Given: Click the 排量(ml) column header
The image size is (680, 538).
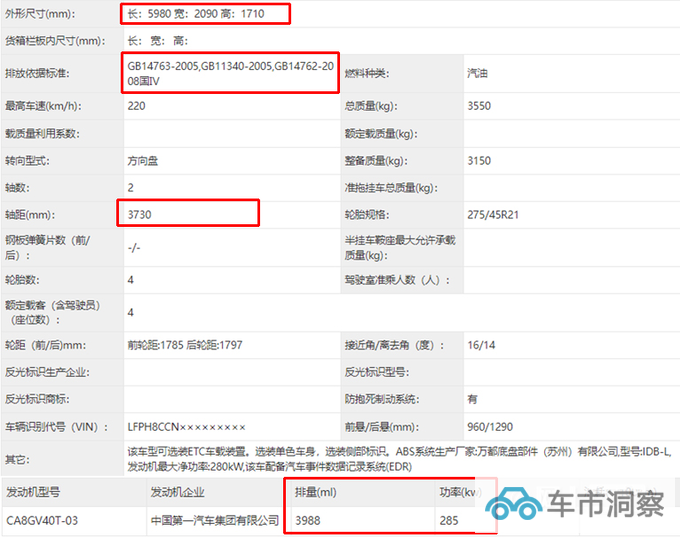Looking at the screenshot, I should (315, 492).
